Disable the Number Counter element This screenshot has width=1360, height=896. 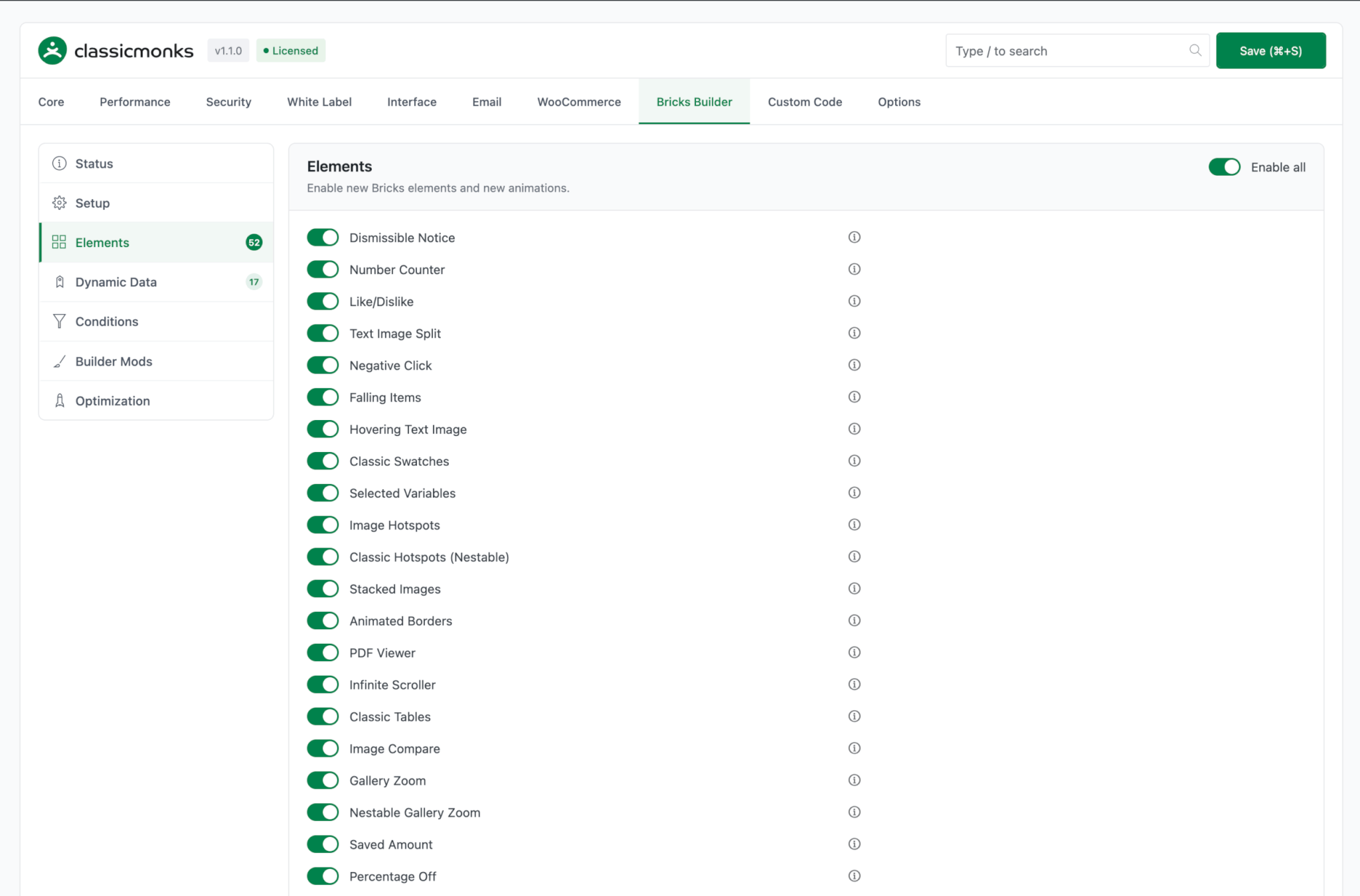pyautogui.click(x=323, y=269)
